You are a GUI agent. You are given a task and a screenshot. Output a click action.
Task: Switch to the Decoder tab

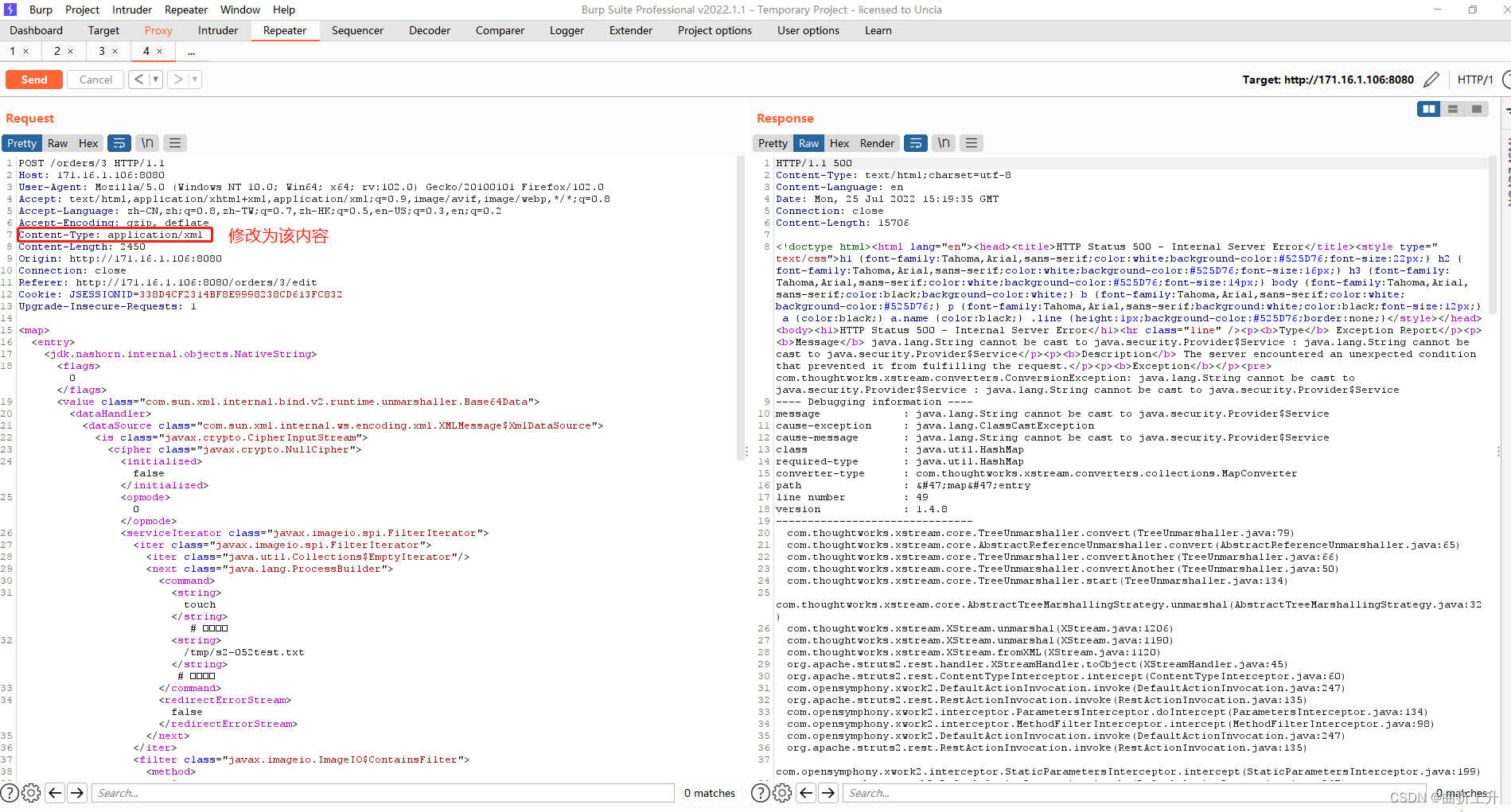tap(430, 30)
